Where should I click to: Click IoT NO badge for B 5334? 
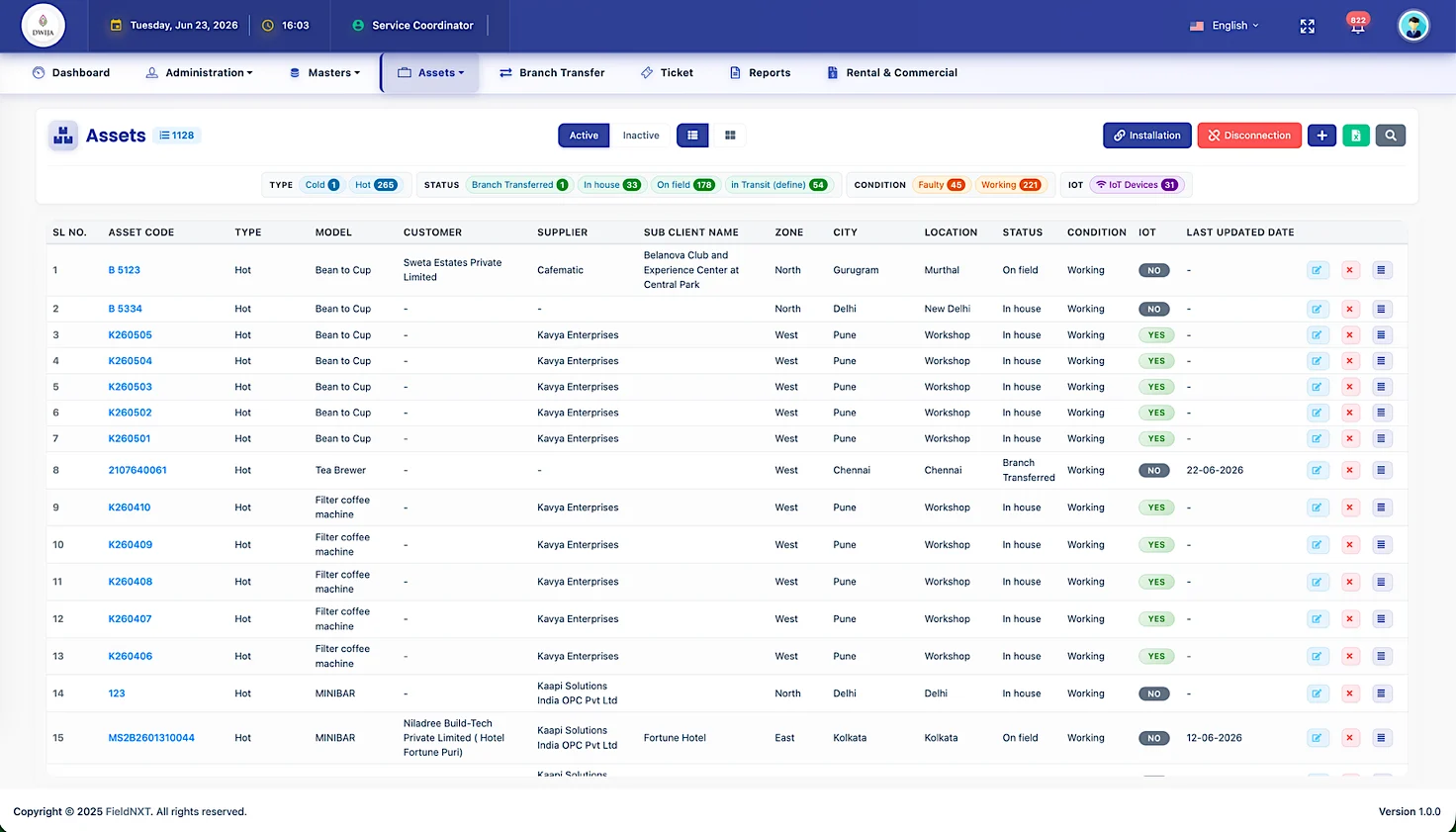click(1154, 309)
